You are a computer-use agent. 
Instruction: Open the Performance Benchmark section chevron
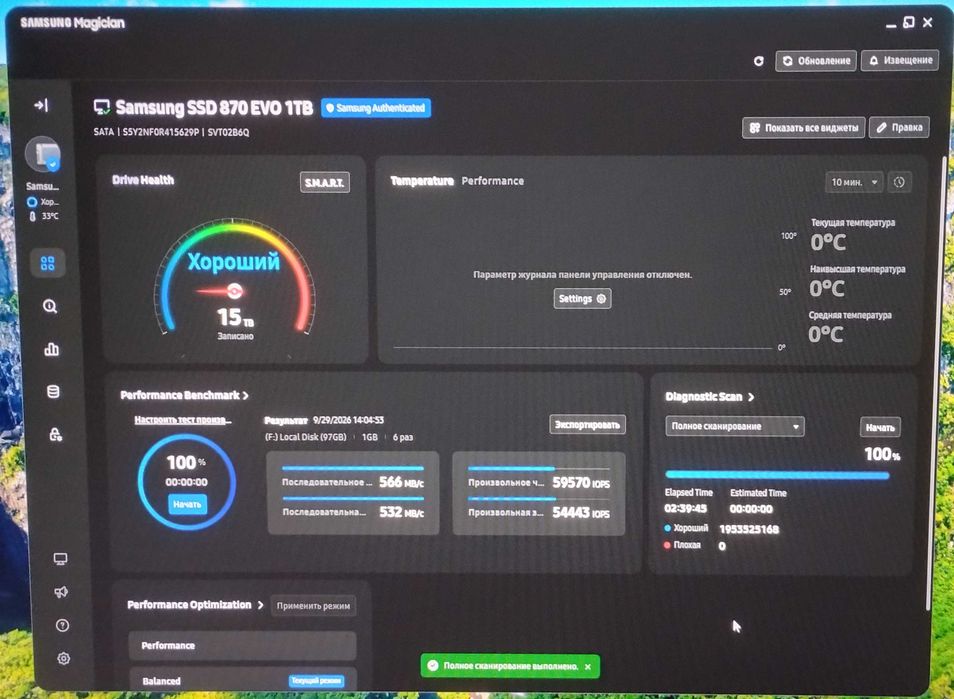click(x=245, y=395)
